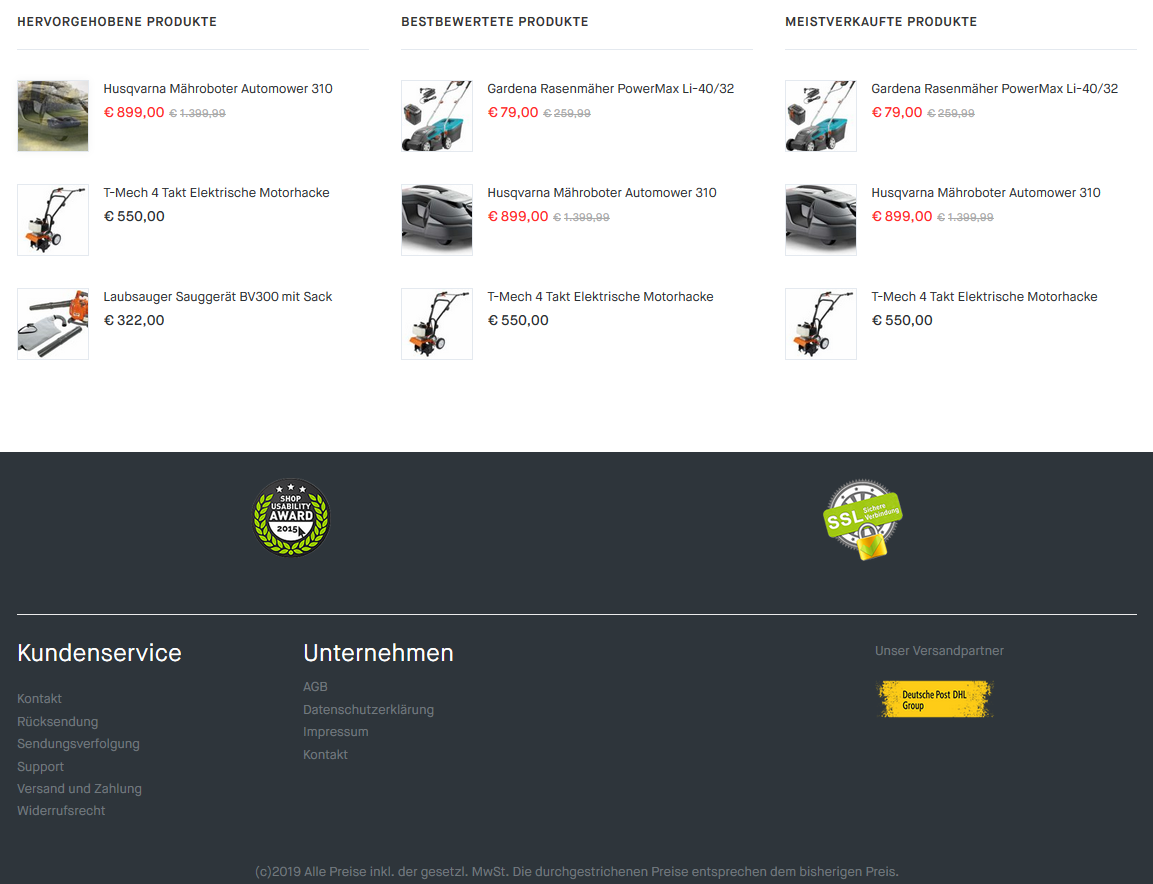This screenshot has width=1153, height=884.
Task: Open Gardena Rasenmäher image in Bestbewertete Produkte
Action: pos(437,116)
